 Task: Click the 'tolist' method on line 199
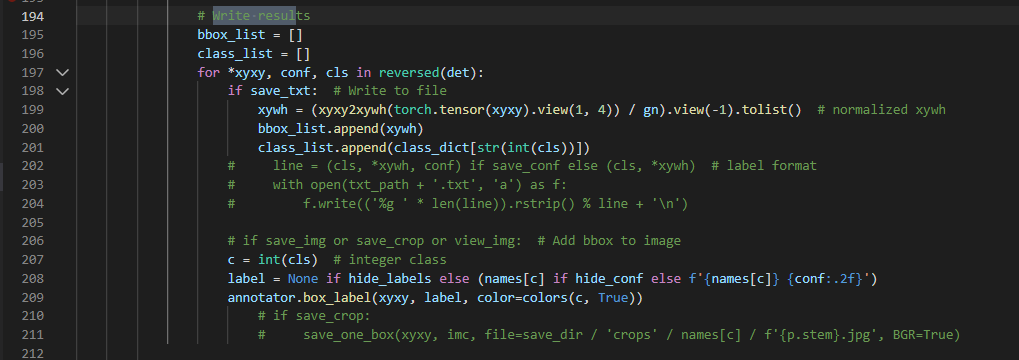pyautogui.click(x=764, y=110)
